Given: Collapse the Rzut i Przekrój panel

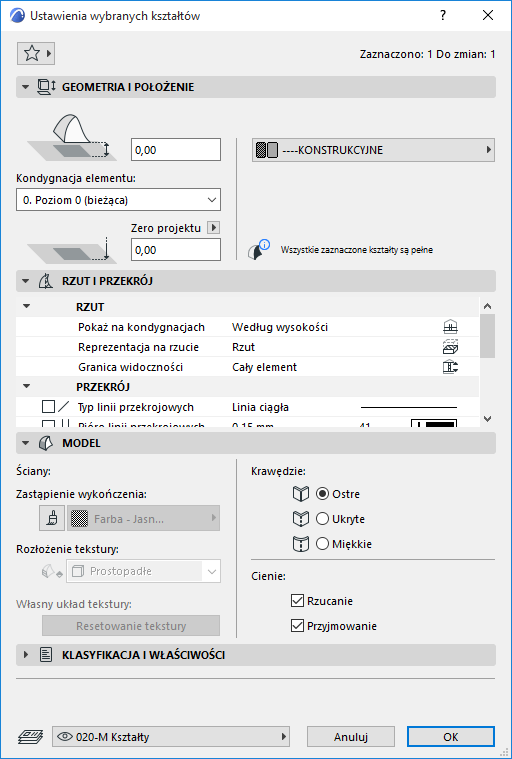Looking at the screenshot, I should (x=25, y=281).
